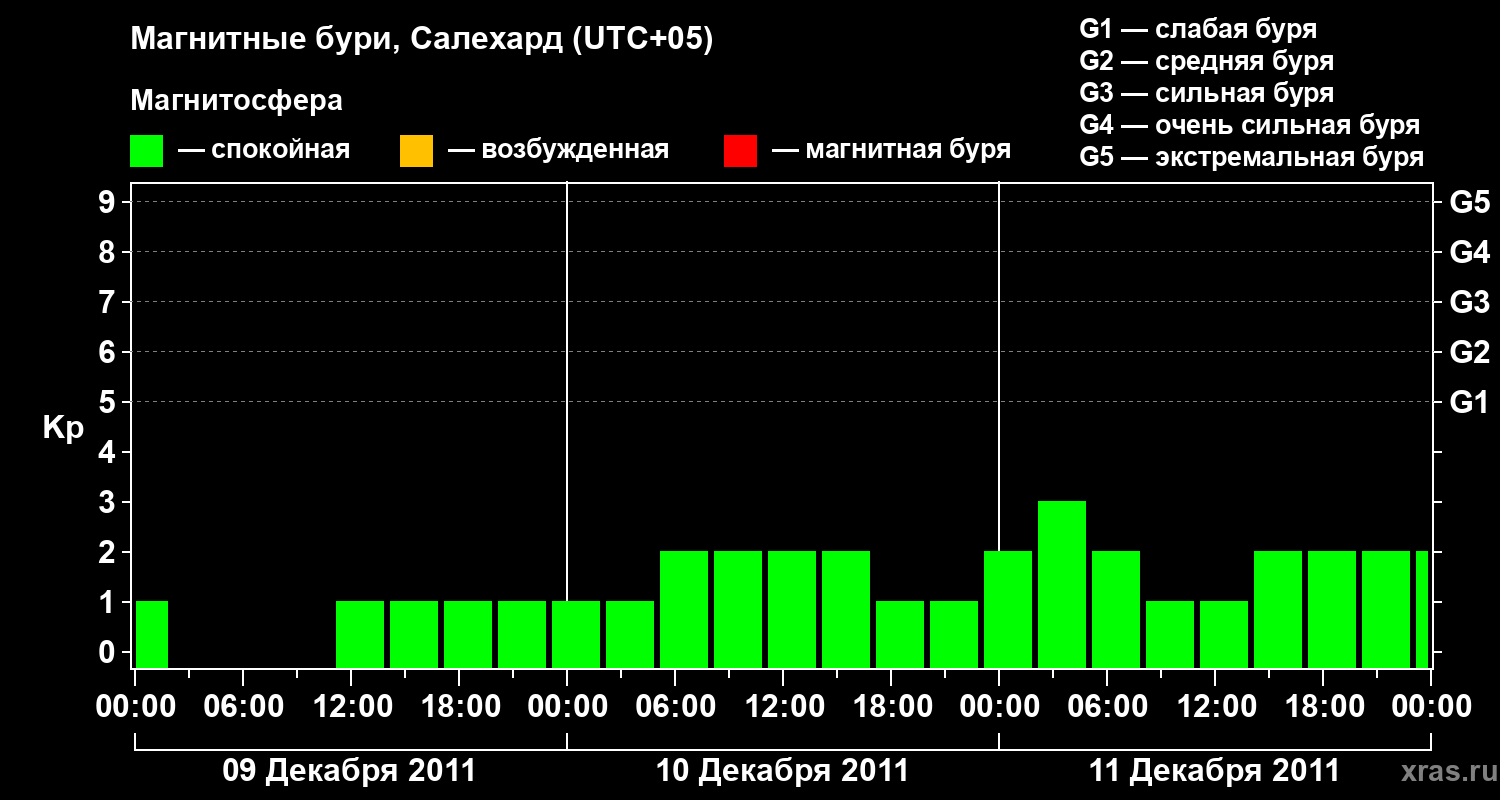Click the Kp 2 bar beginning 06:00 on 10 December

point(684,609)
